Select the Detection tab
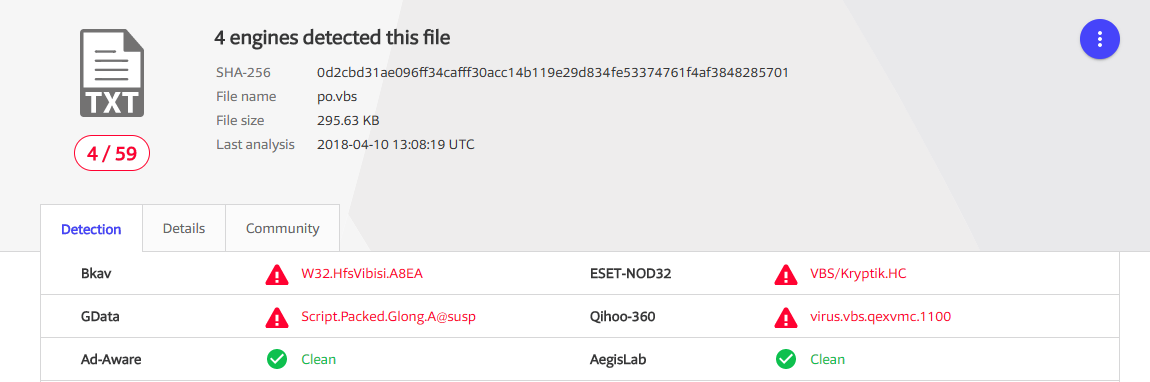The width and height of the screenshot is (1150, 382). click(91, 229)
